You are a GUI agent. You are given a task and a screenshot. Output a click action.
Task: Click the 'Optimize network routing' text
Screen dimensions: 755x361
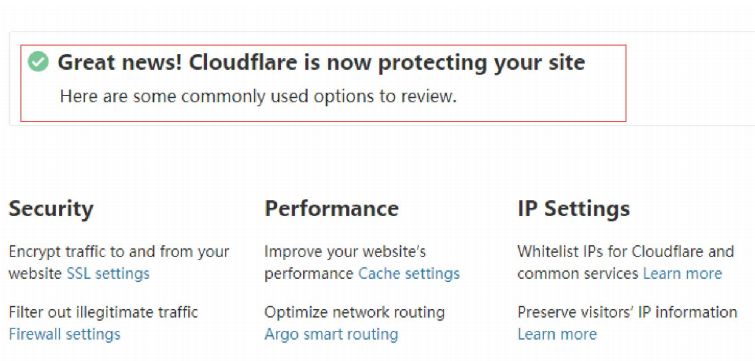pos(354,312)
